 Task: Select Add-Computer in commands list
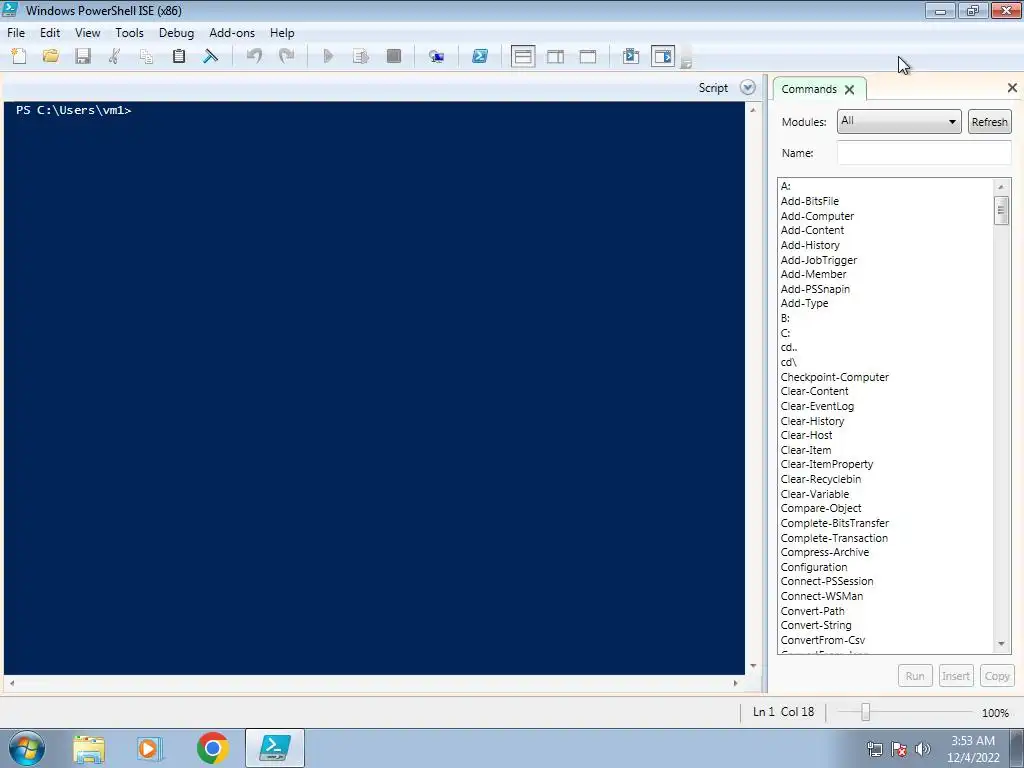(817, 216)
